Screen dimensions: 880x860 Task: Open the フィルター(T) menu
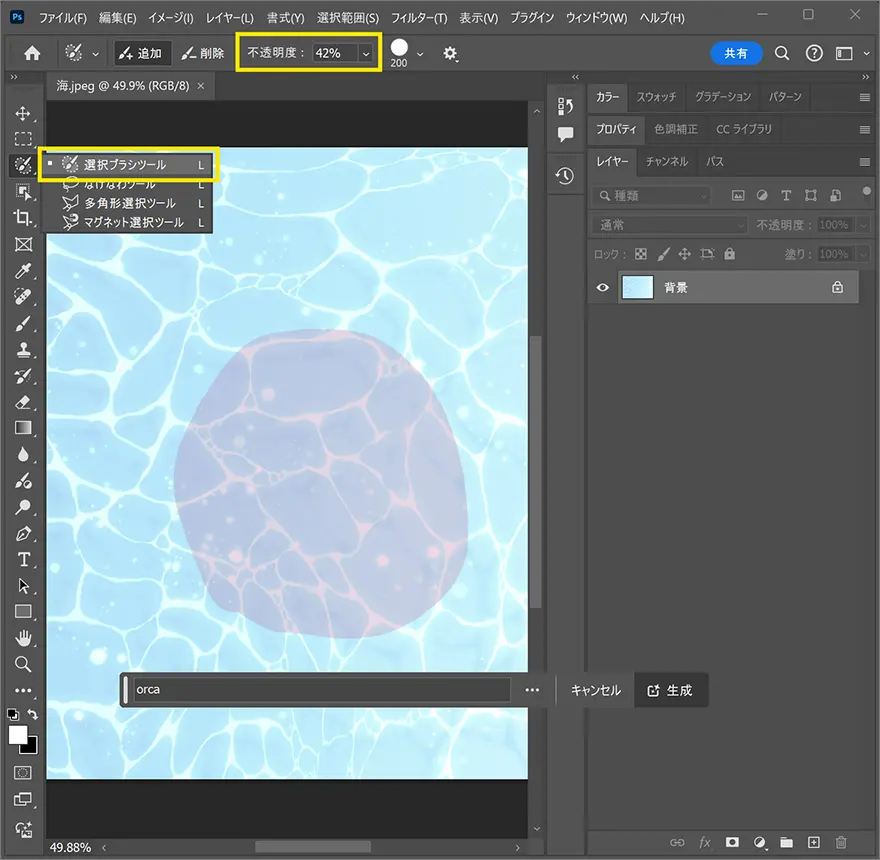tap(419, 18)
